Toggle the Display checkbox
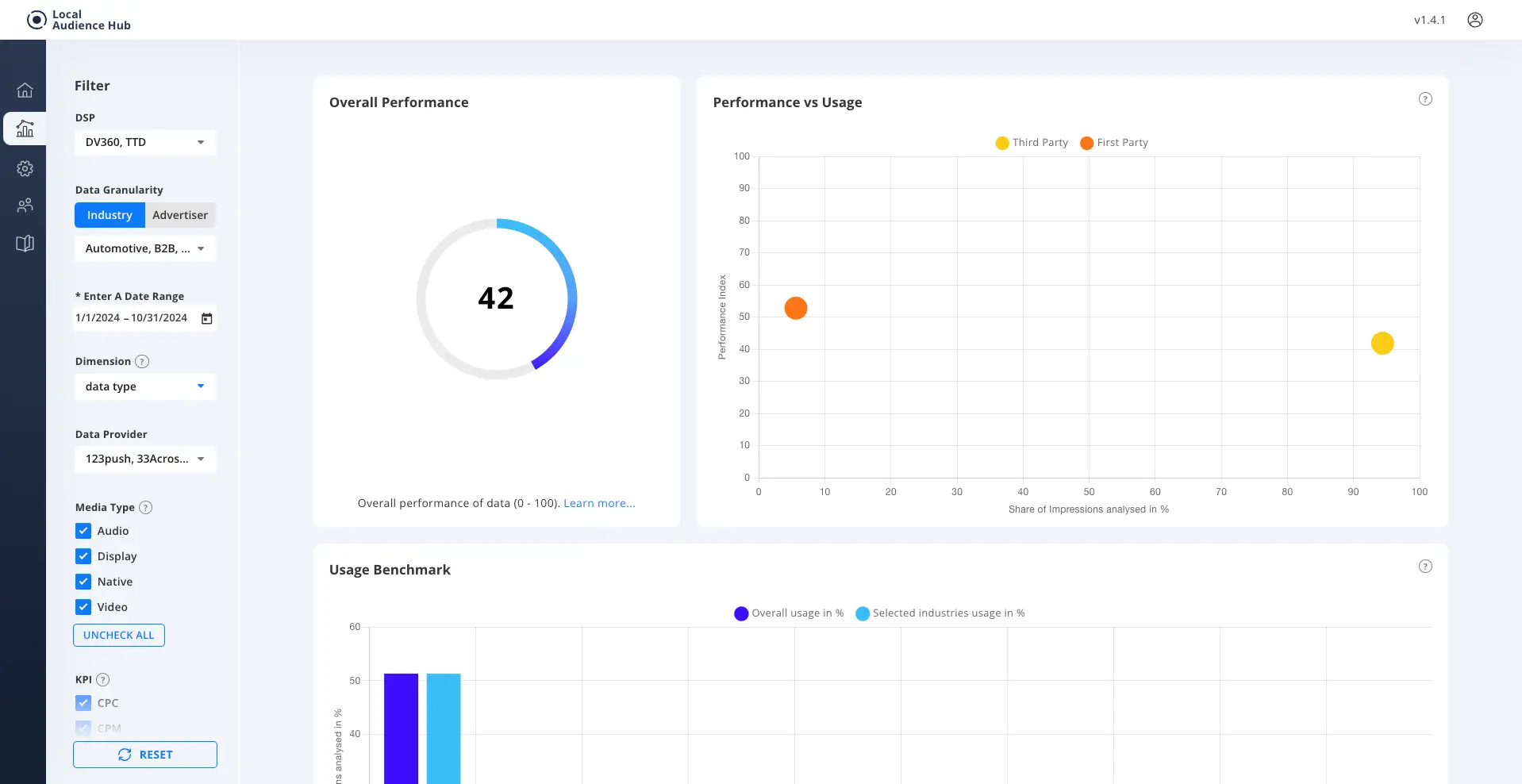The height and width of the screenshot is (784, 1522). (x=83, y=556)
